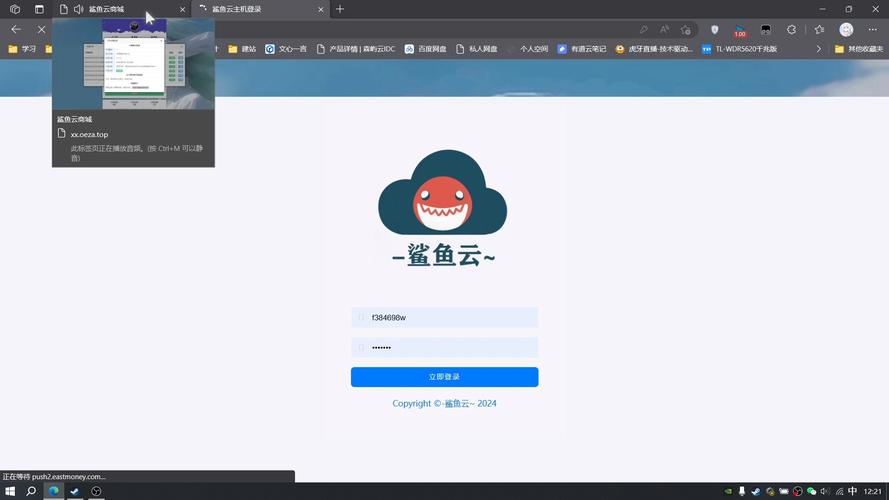Click the tab preview thumbnail of 鲨鱼云商城

point(133,64)
